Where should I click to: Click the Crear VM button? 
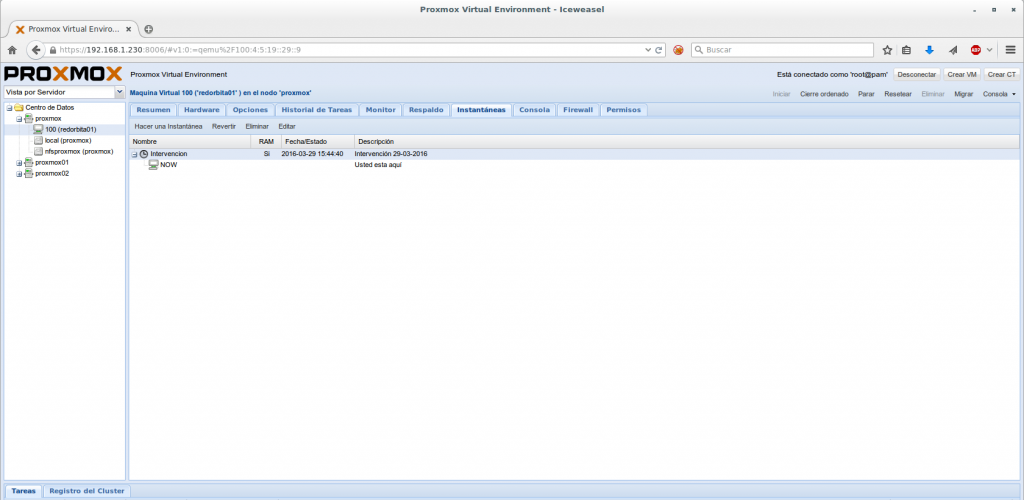[961, 74]
